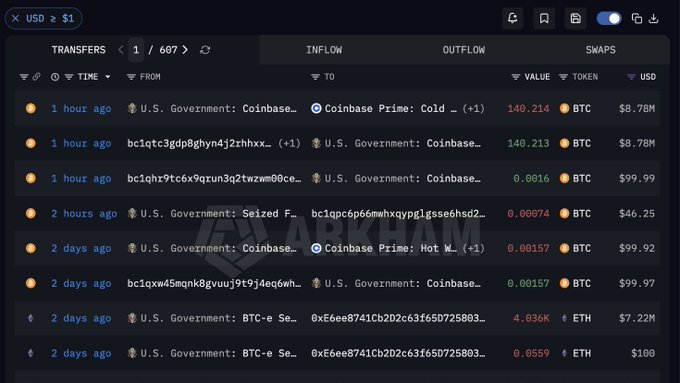Viewport: 680px width, 383px height.
Task: Open the TIME sort dropdown arrow
Action: point(108,77)
